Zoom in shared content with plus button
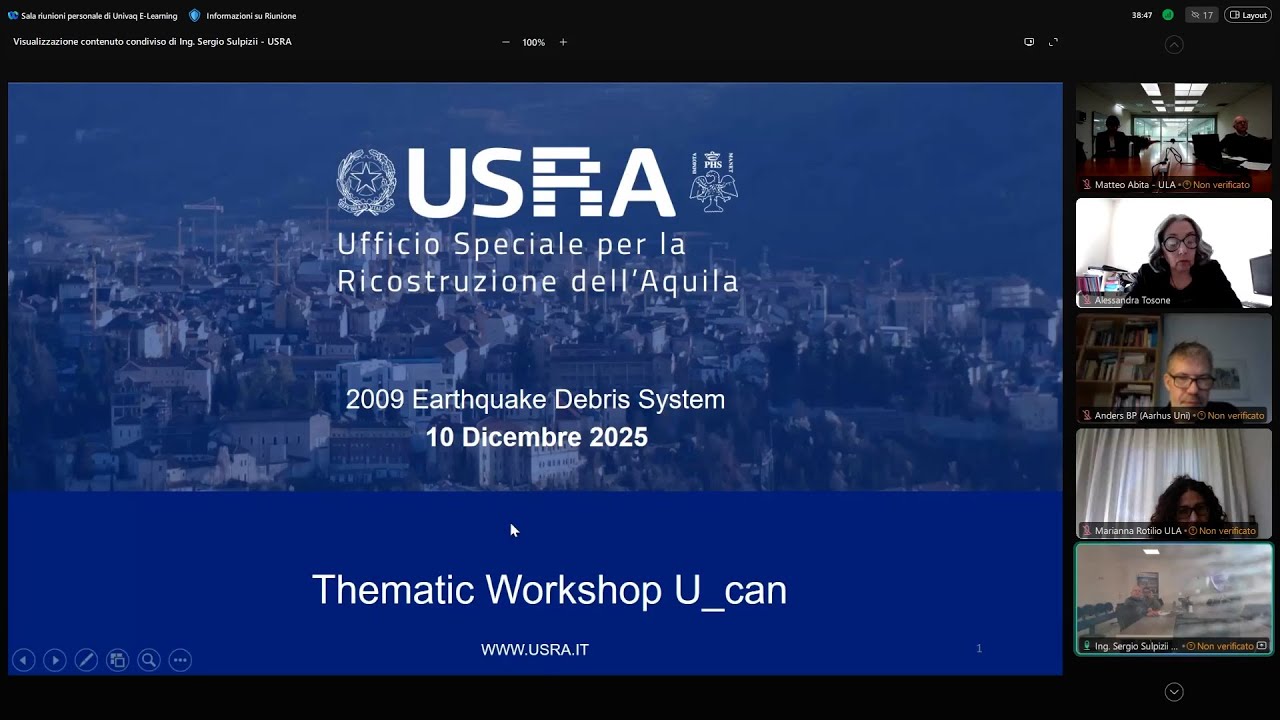 click(563, 42)
